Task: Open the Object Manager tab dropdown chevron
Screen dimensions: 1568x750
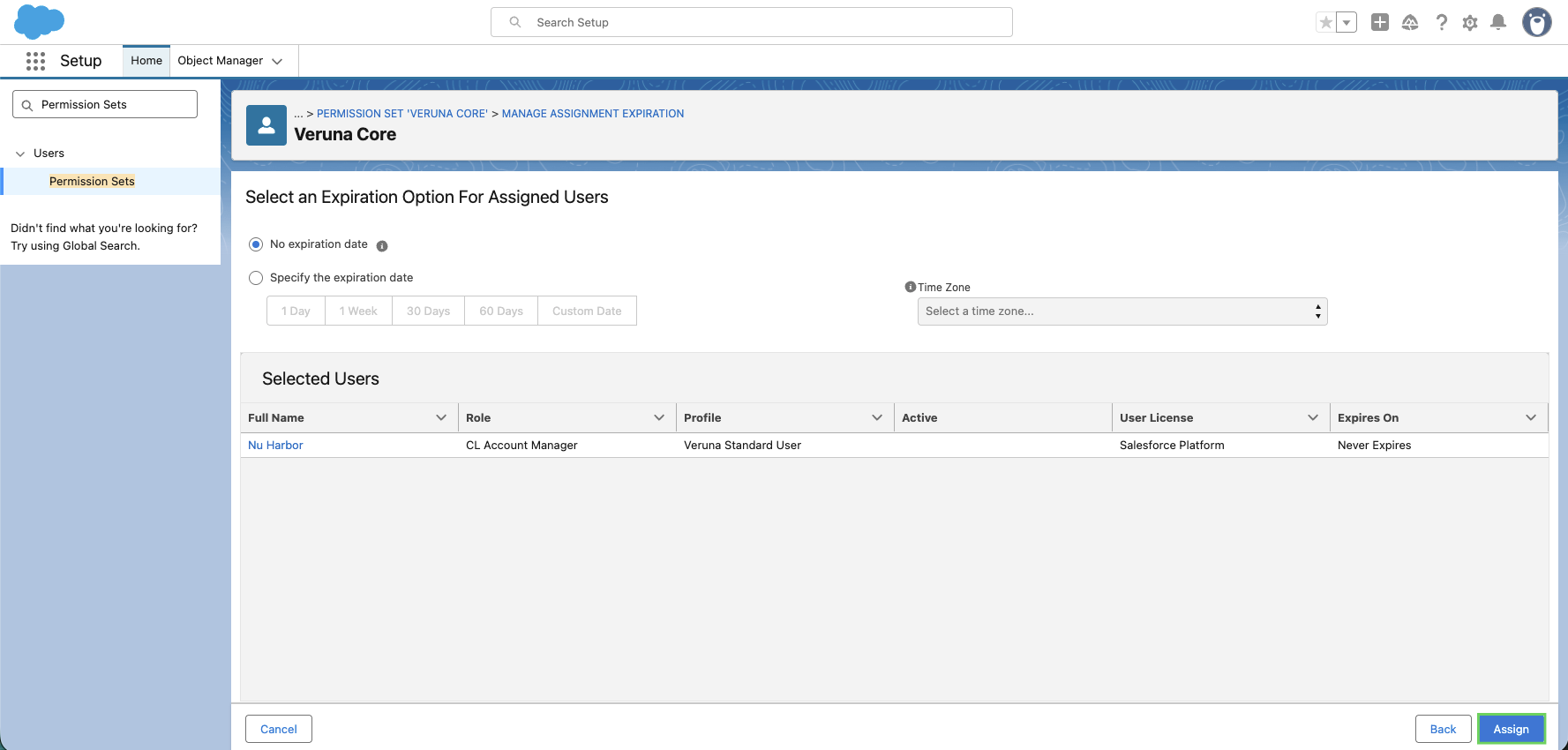Action: [x=277, y=61]
